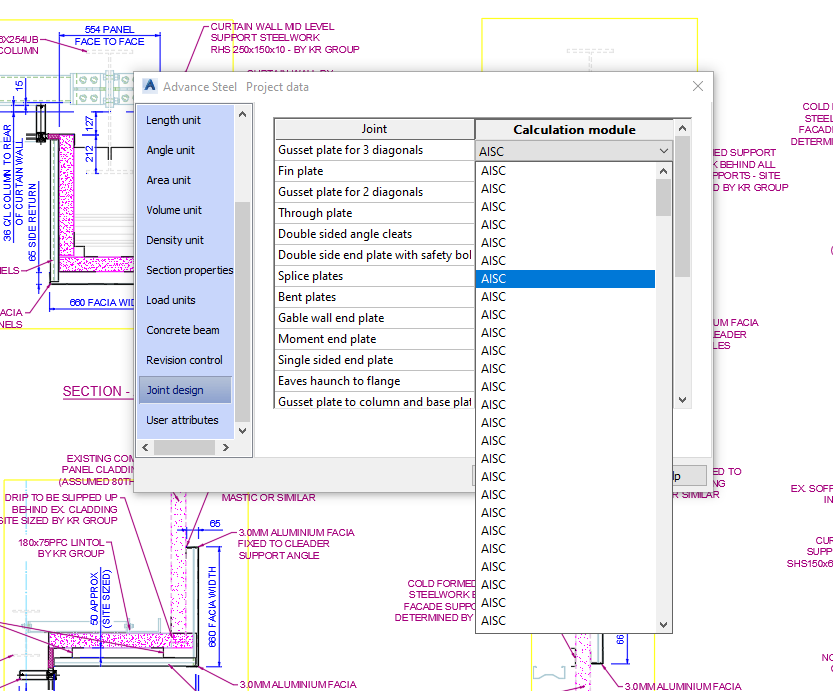This screenshot has width=833, height=691.
Task: Open the User attributes settings
Action: coord(185,420)
